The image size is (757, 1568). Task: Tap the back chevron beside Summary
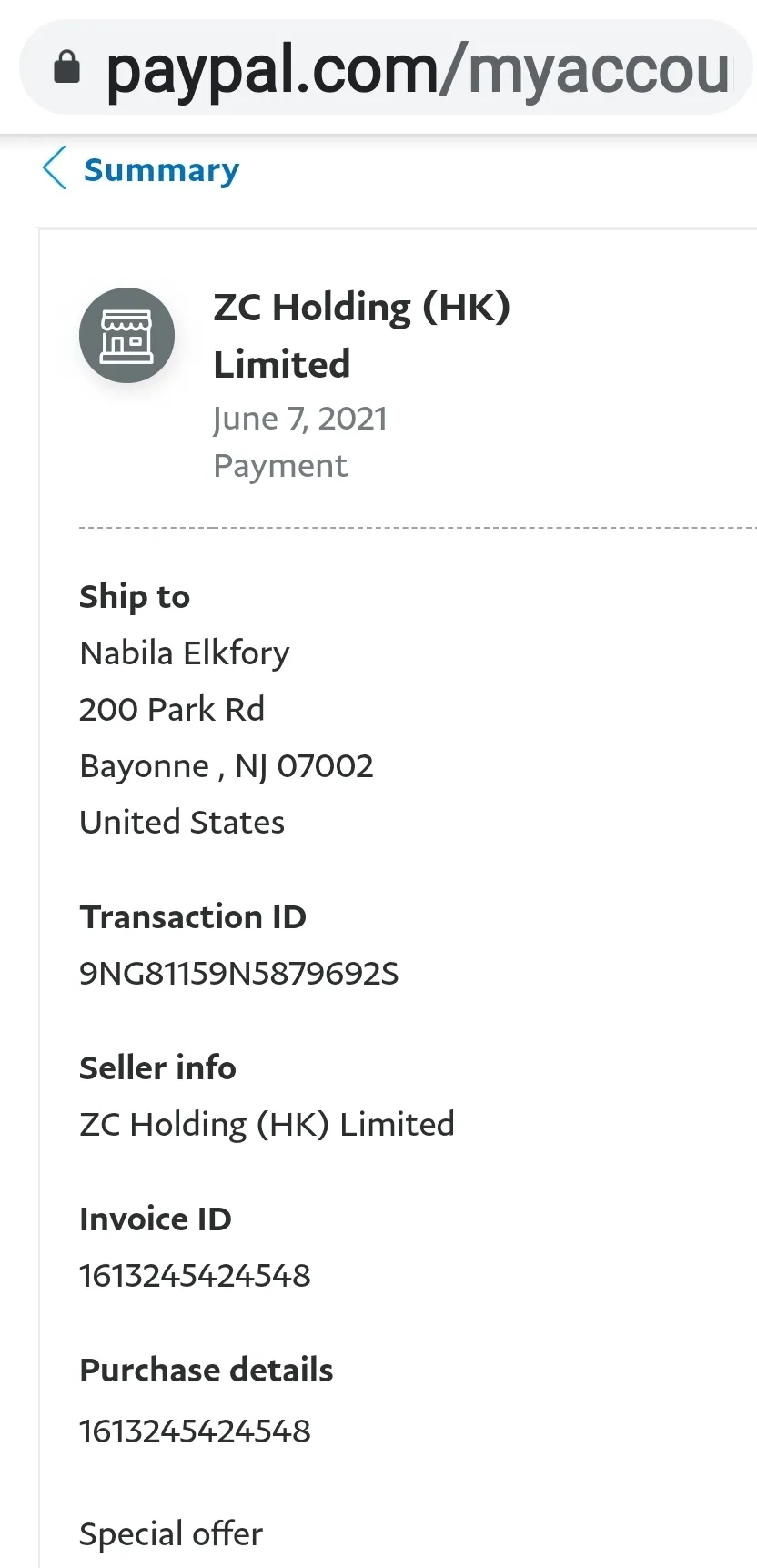tap(55, 168)
